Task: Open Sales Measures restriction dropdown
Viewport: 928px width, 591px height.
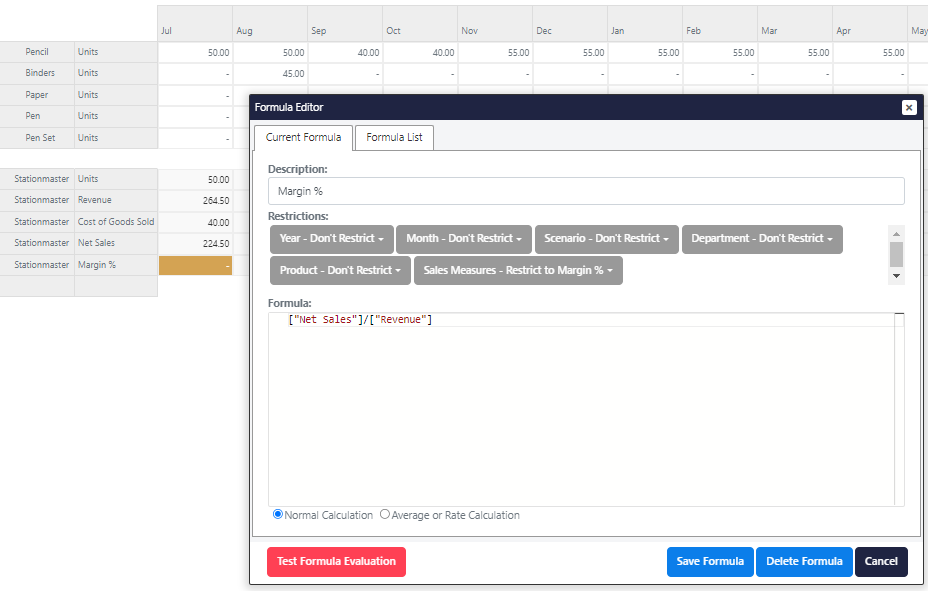Action: (518, 271)
